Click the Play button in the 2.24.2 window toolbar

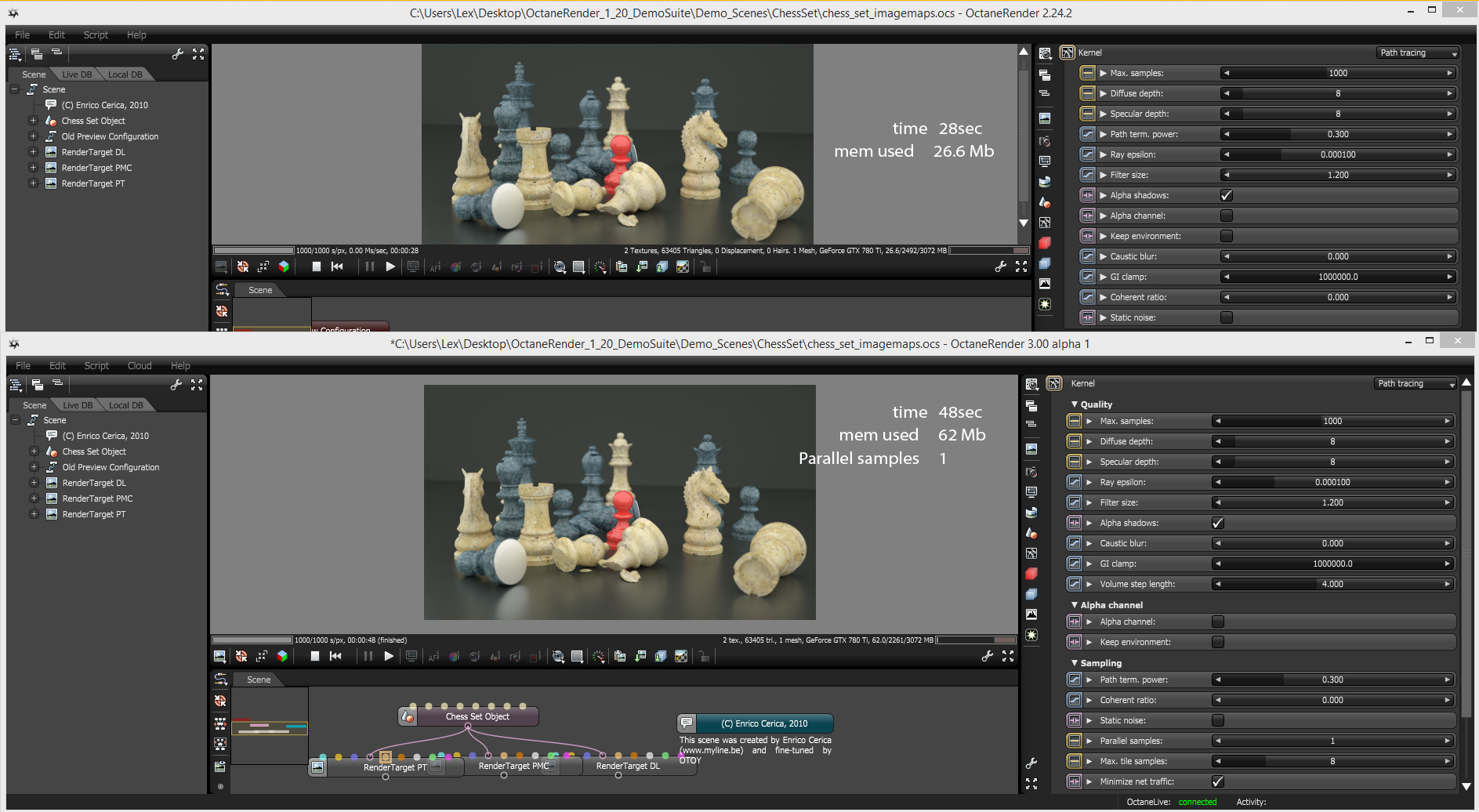click(x=390, y=267)
